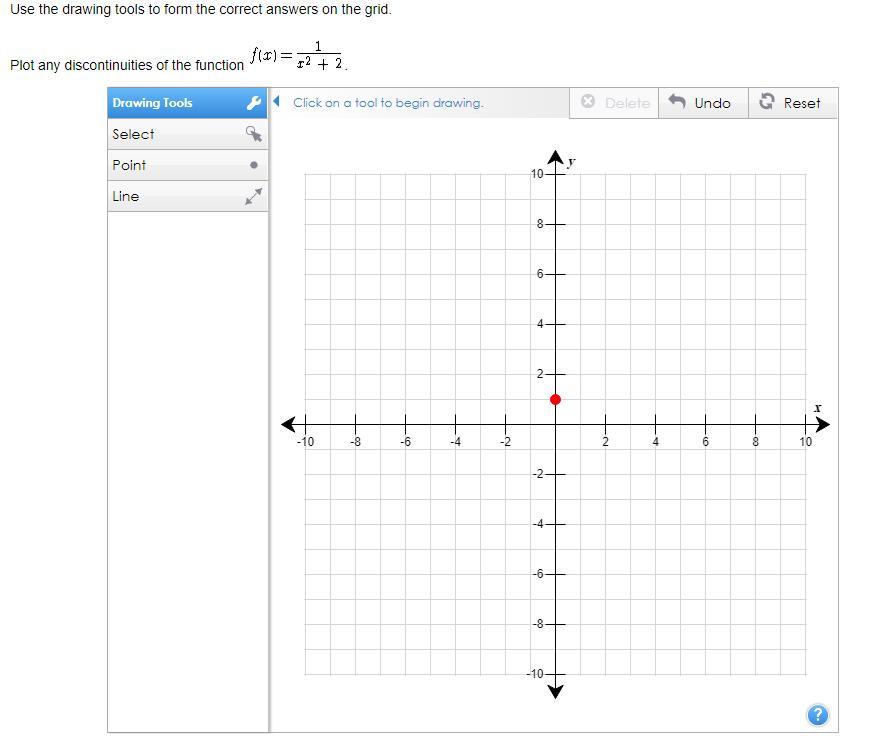The height and width of the screenshot is (748, 892).
Task: Click the X icon next to Delete
Action: (x=588, y=102)
